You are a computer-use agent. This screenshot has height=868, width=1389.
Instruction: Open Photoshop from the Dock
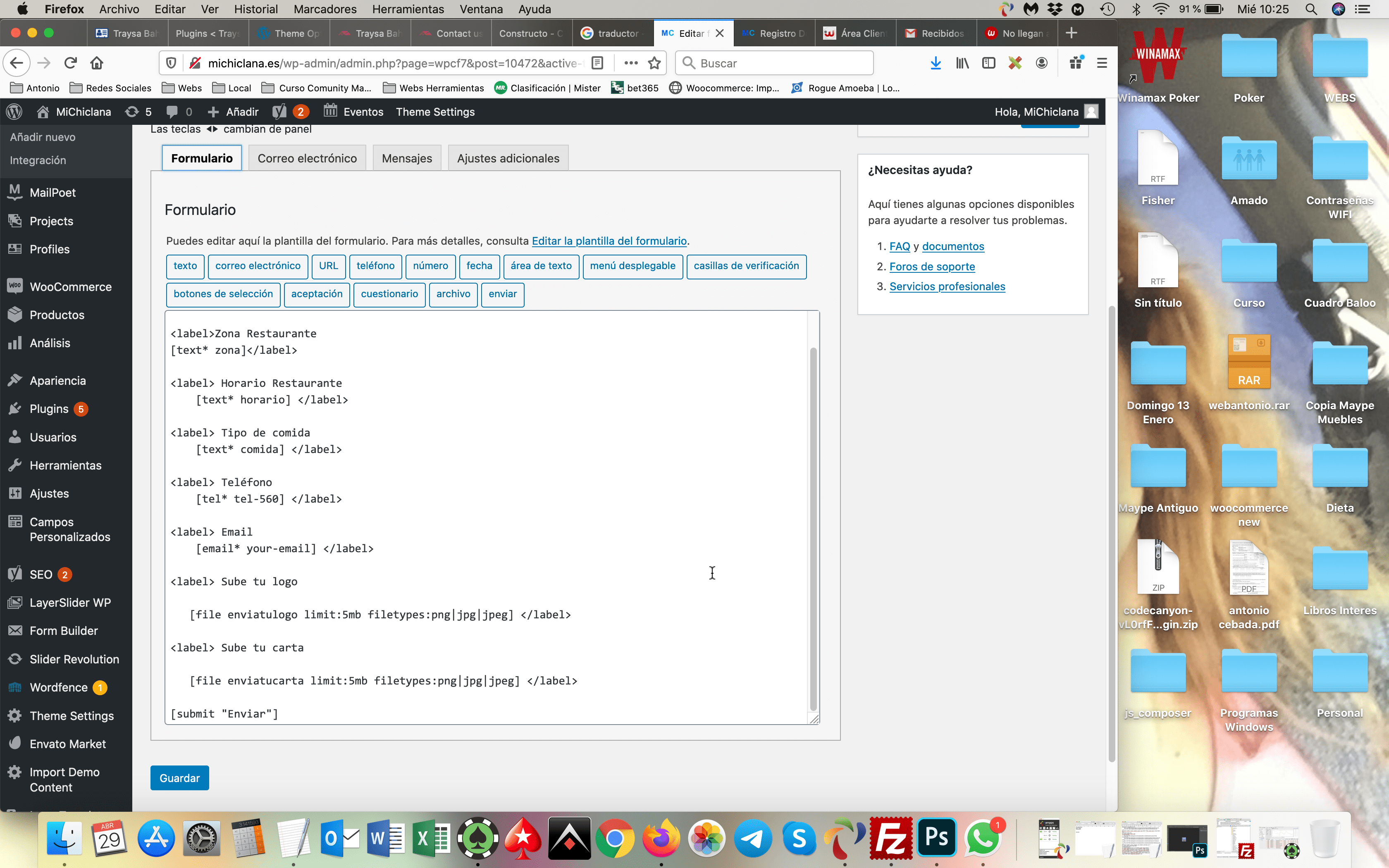tap(937, 838)
